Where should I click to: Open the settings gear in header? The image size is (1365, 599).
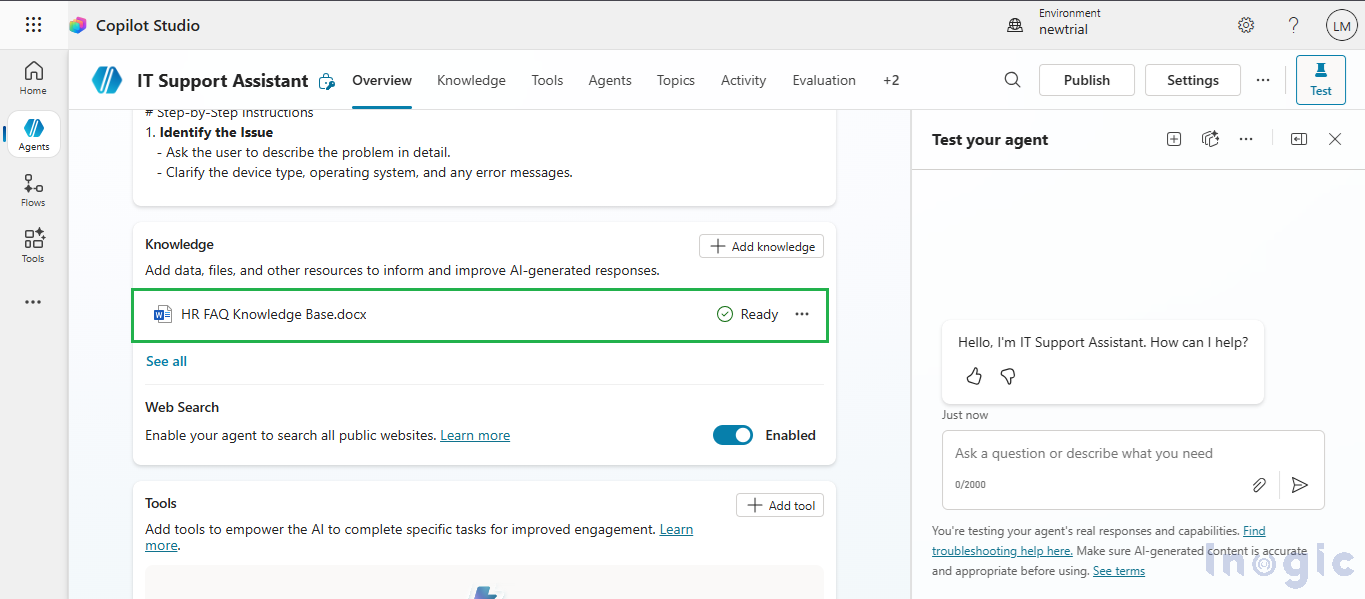(1245, 25)
